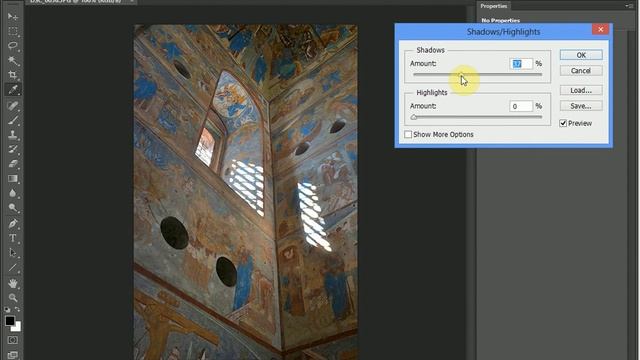The height and width of the screenshot is (360, 640).
Task: Select the Hand tool
Action: click(13, 283)
